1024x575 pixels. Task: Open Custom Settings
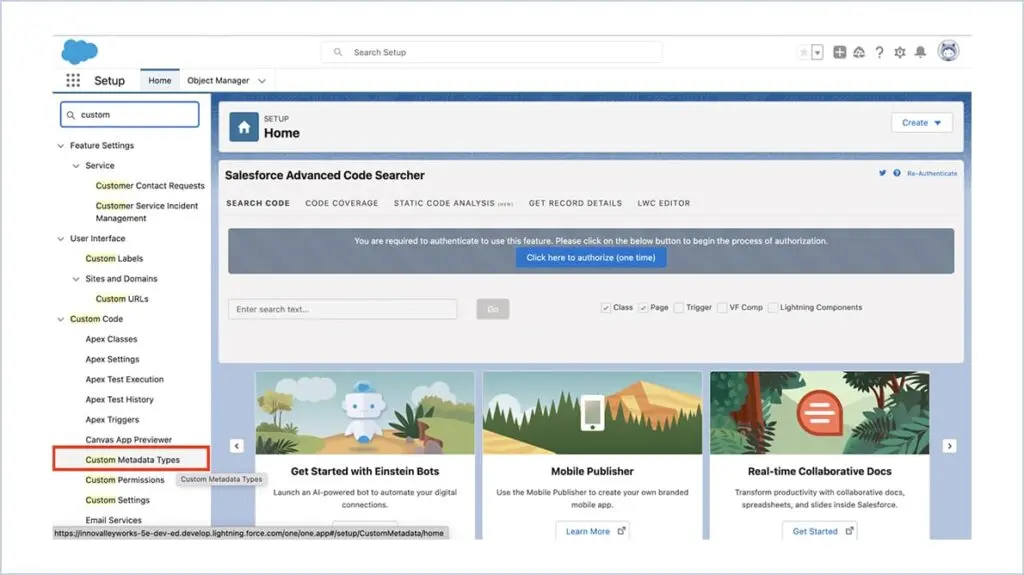pyautogui.click(x=118, y=501)
